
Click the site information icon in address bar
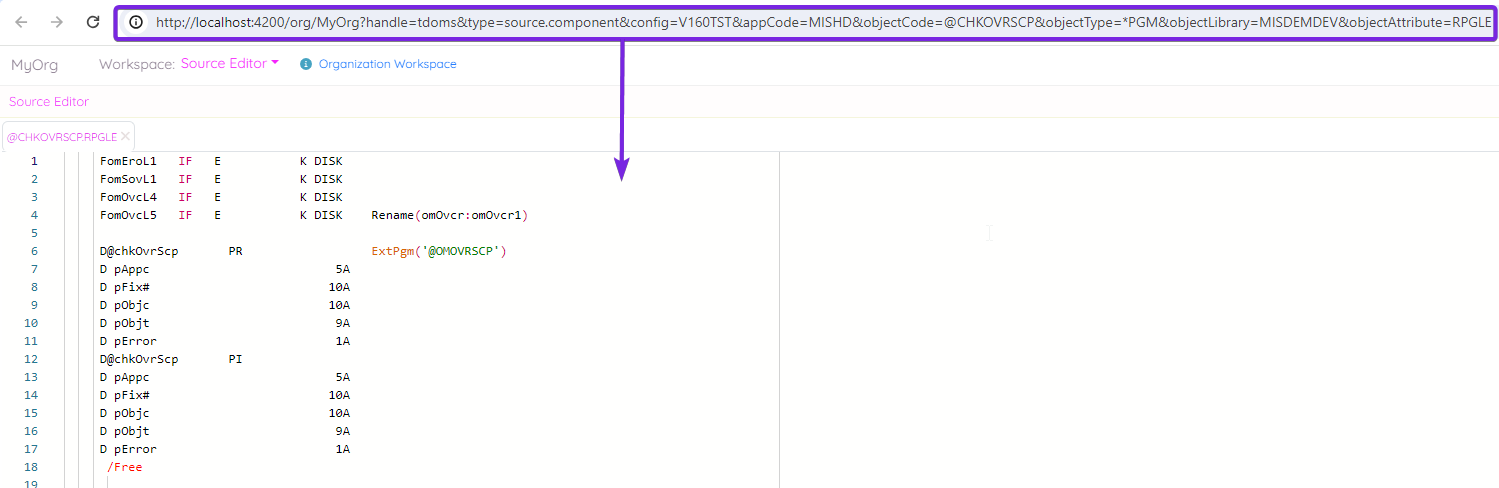(136, 22)
